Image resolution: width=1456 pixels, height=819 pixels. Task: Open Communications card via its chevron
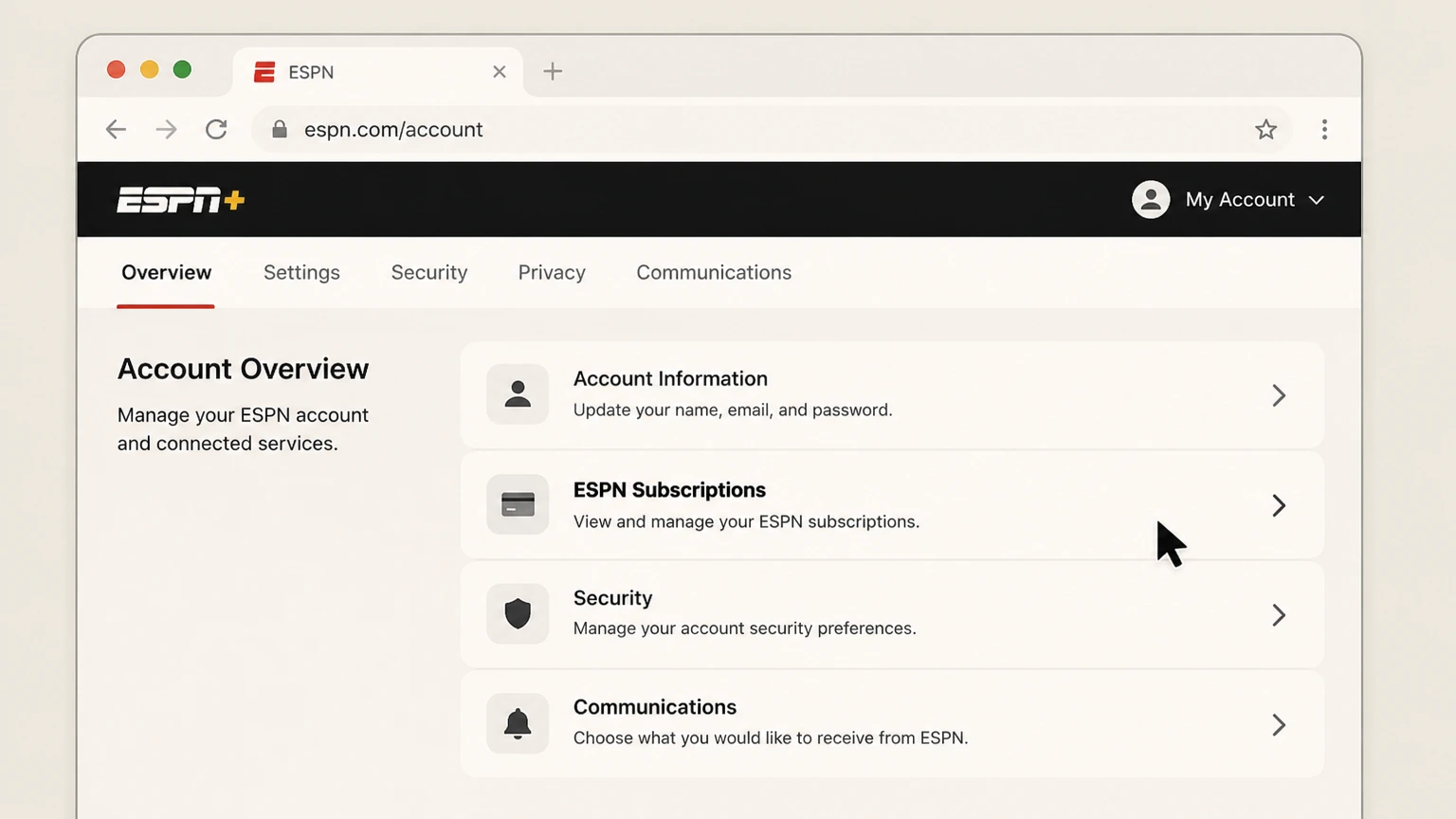[1279, 725]
